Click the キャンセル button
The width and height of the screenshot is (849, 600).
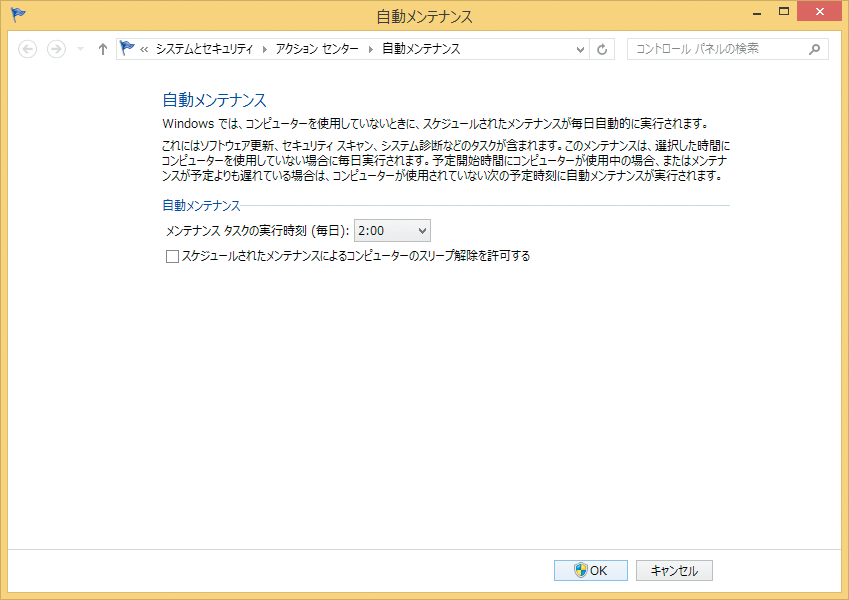click(x=674, y=570)
